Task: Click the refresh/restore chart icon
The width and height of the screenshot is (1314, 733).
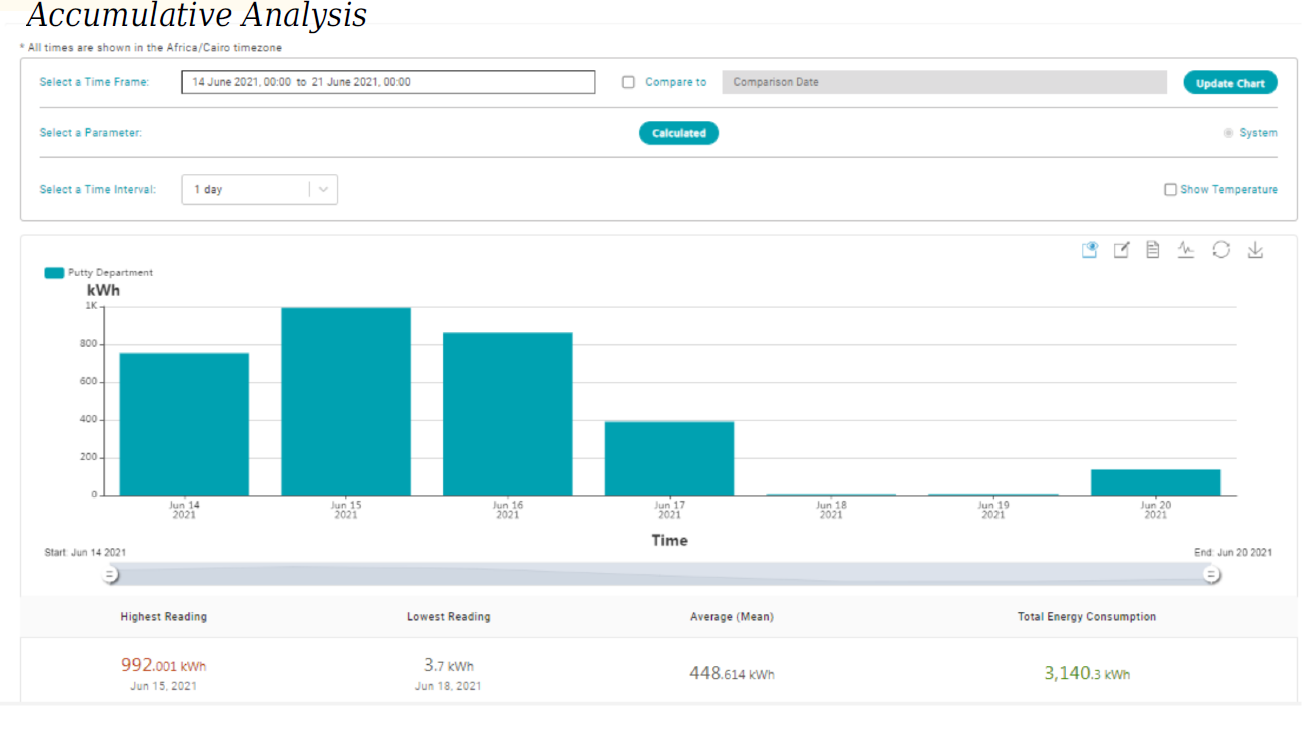Action: [x=1221, y=250]
